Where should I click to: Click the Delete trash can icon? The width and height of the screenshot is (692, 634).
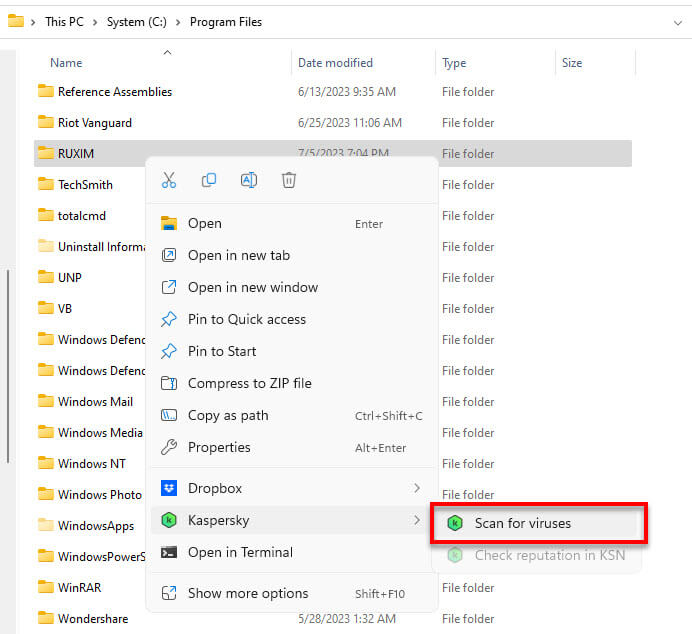289,180
